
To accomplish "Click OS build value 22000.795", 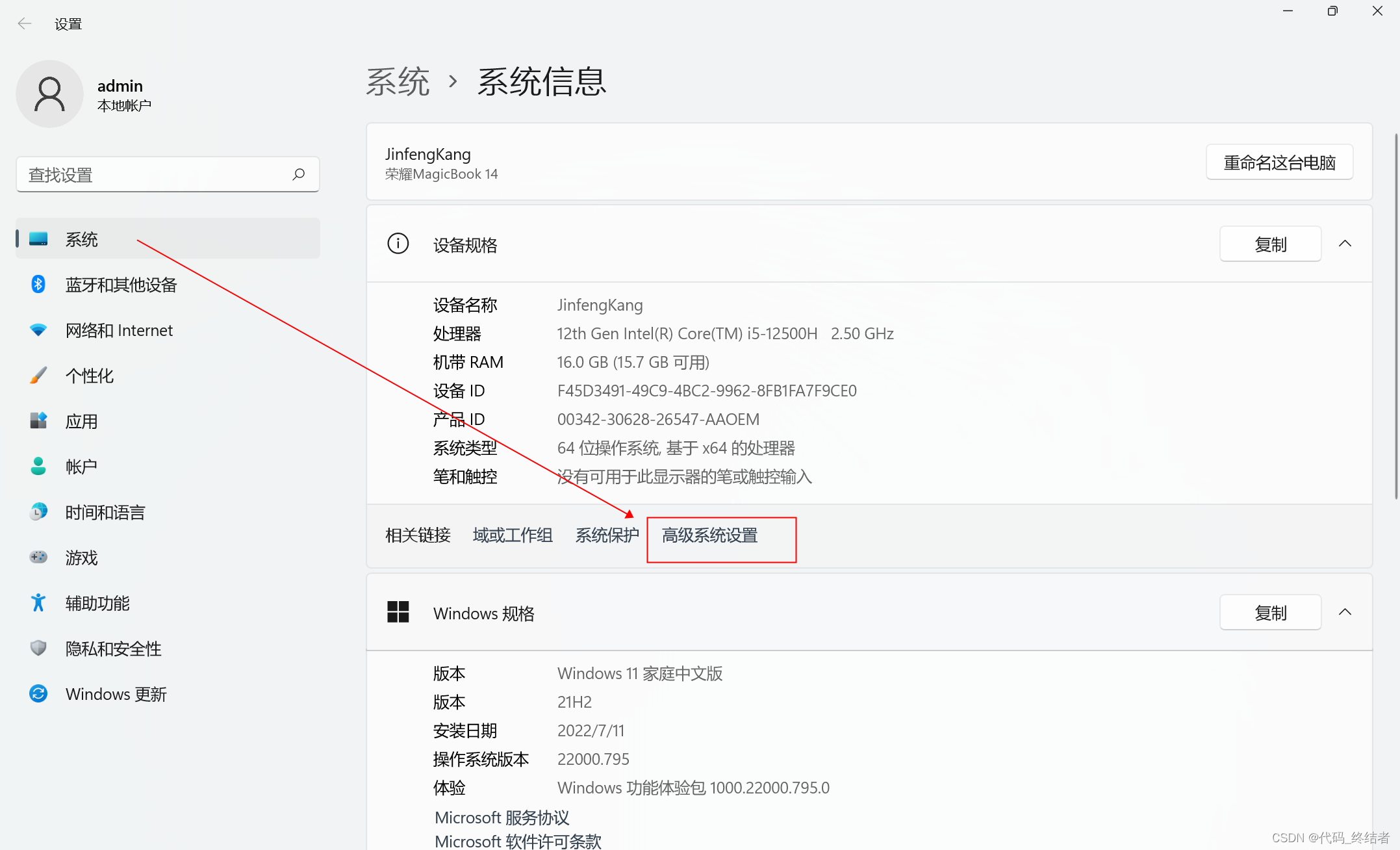I will coord(593,759).
